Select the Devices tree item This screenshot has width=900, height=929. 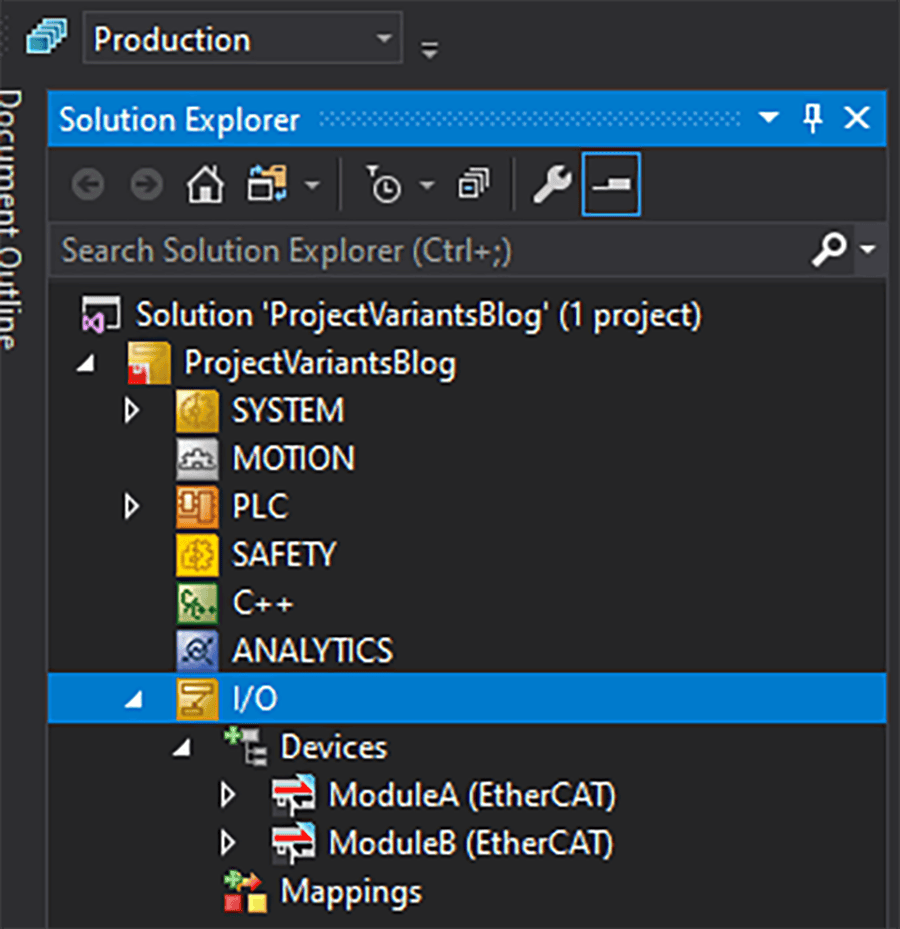click(x=334, y=747)
